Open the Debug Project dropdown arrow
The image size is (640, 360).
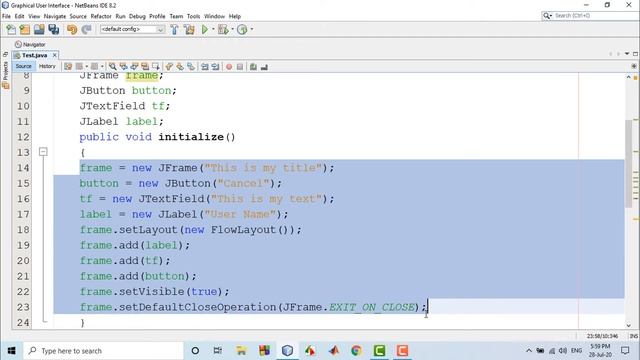coord(232,29)
